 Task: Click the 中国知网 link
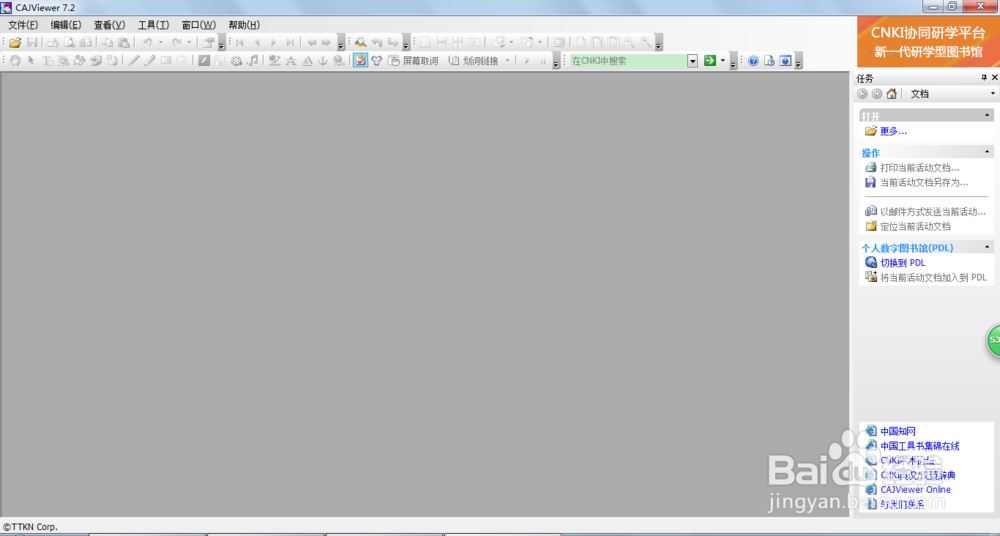pyautogui.click(x=898, y=431)
